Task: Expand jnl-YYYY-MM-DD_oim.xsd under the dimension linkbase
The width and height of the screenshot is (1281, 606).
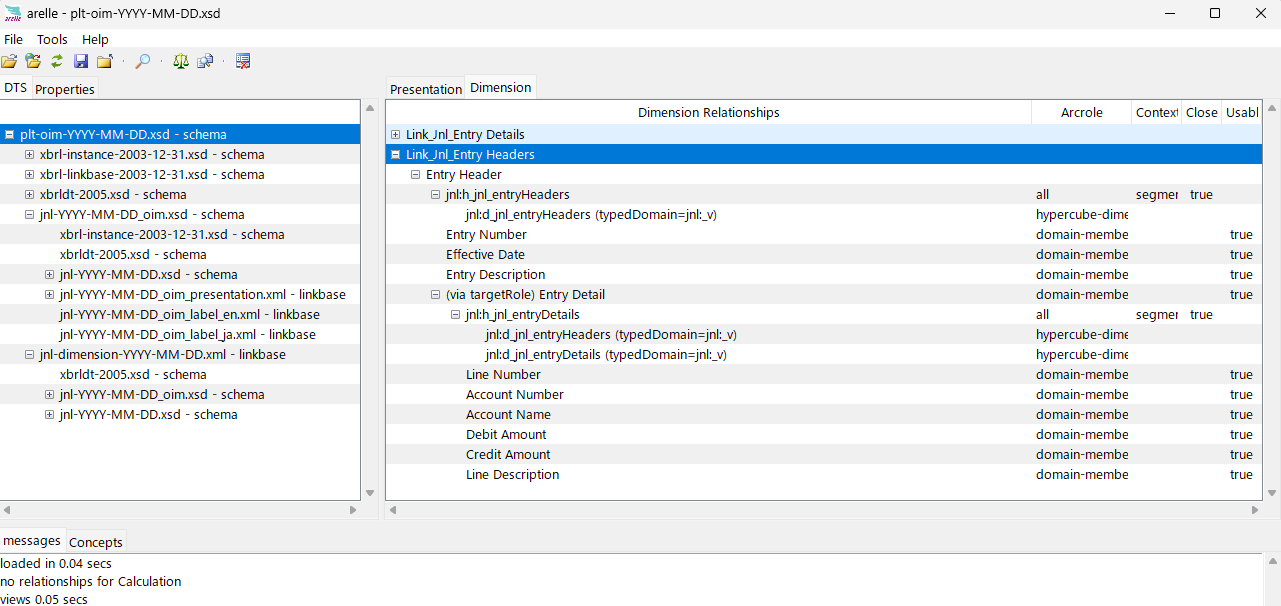Action: 49,394
